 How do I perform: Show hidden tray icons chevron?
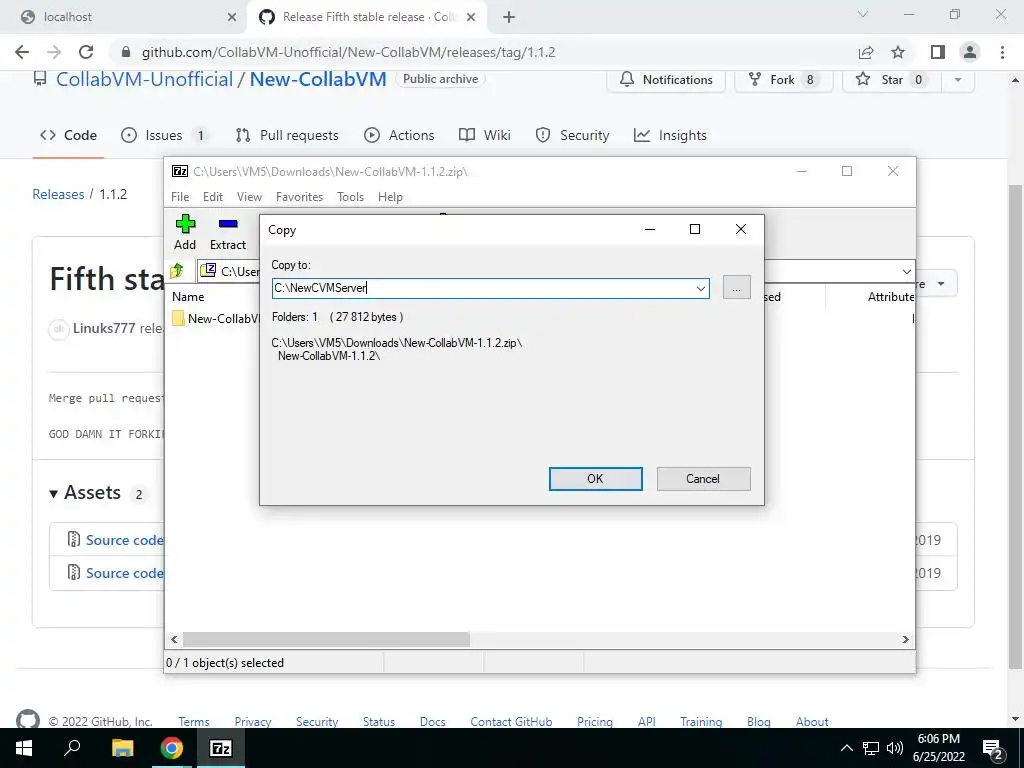(x=846, y=748)
